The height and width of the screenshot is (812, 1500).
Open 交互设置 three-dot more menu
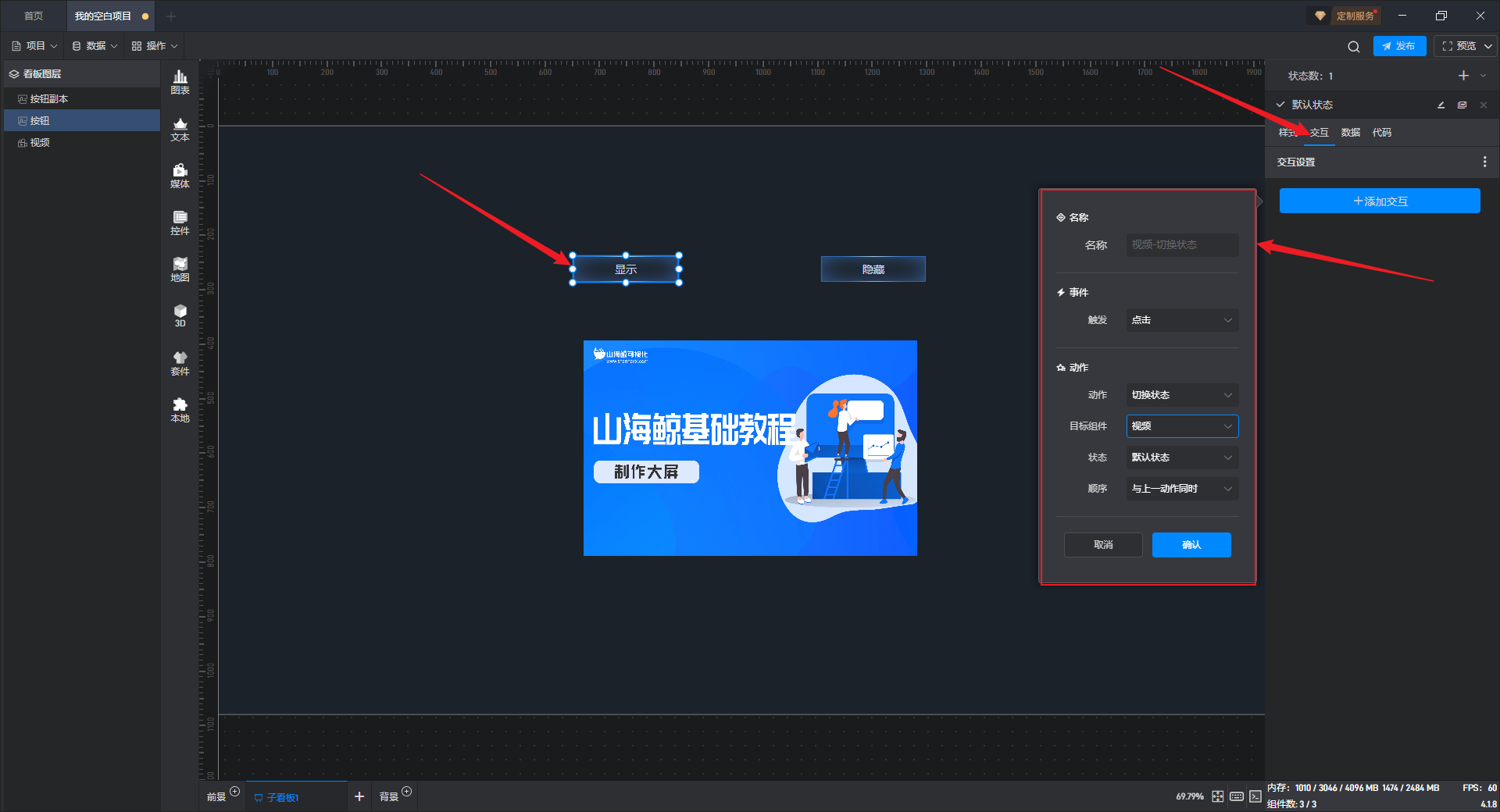pos(1484,162)
